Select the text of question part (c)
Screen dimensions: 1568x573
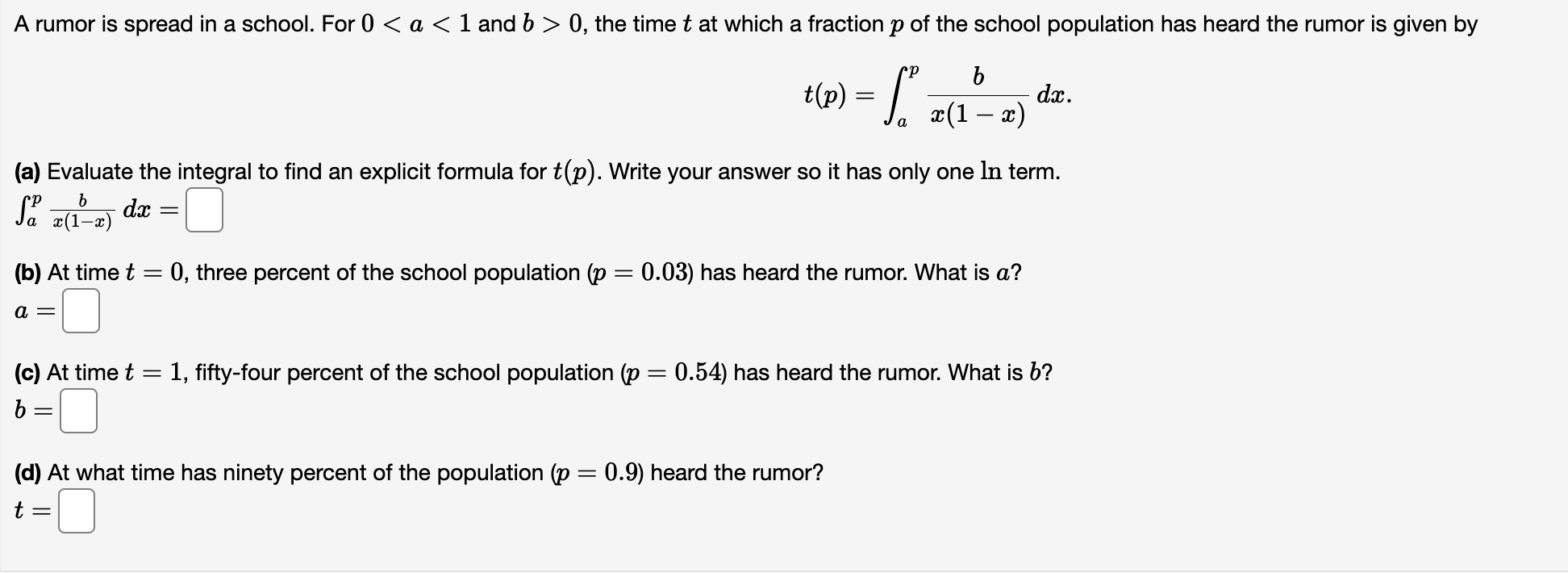532,373
